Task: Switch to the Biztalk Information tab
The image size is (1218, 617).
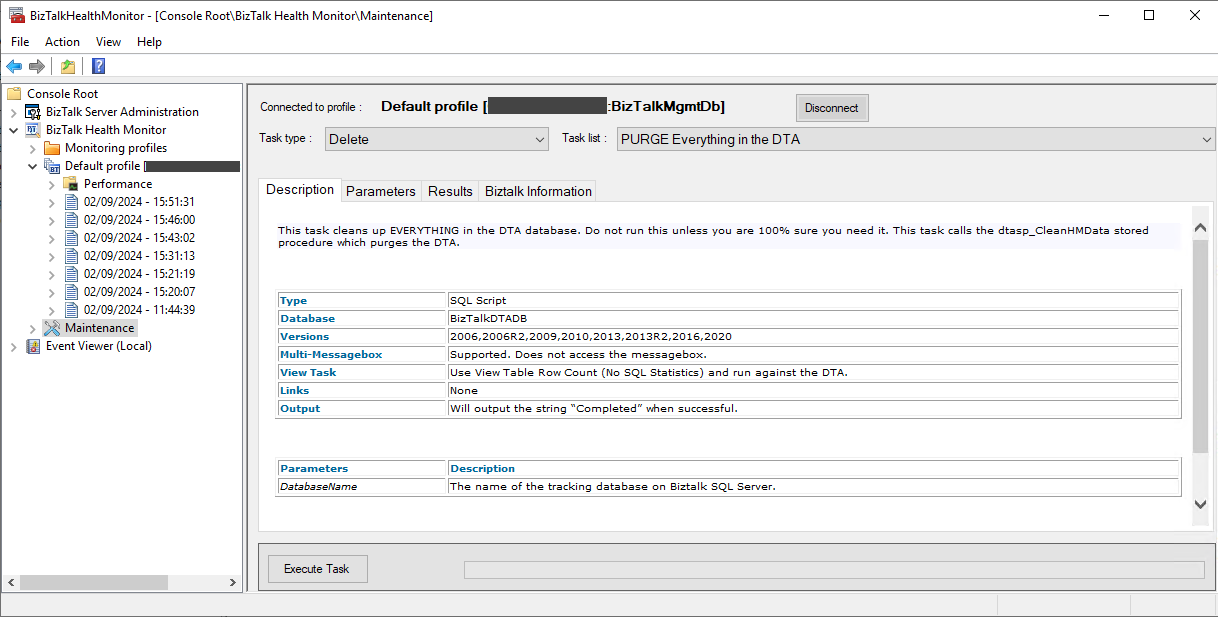Action: 538,191
